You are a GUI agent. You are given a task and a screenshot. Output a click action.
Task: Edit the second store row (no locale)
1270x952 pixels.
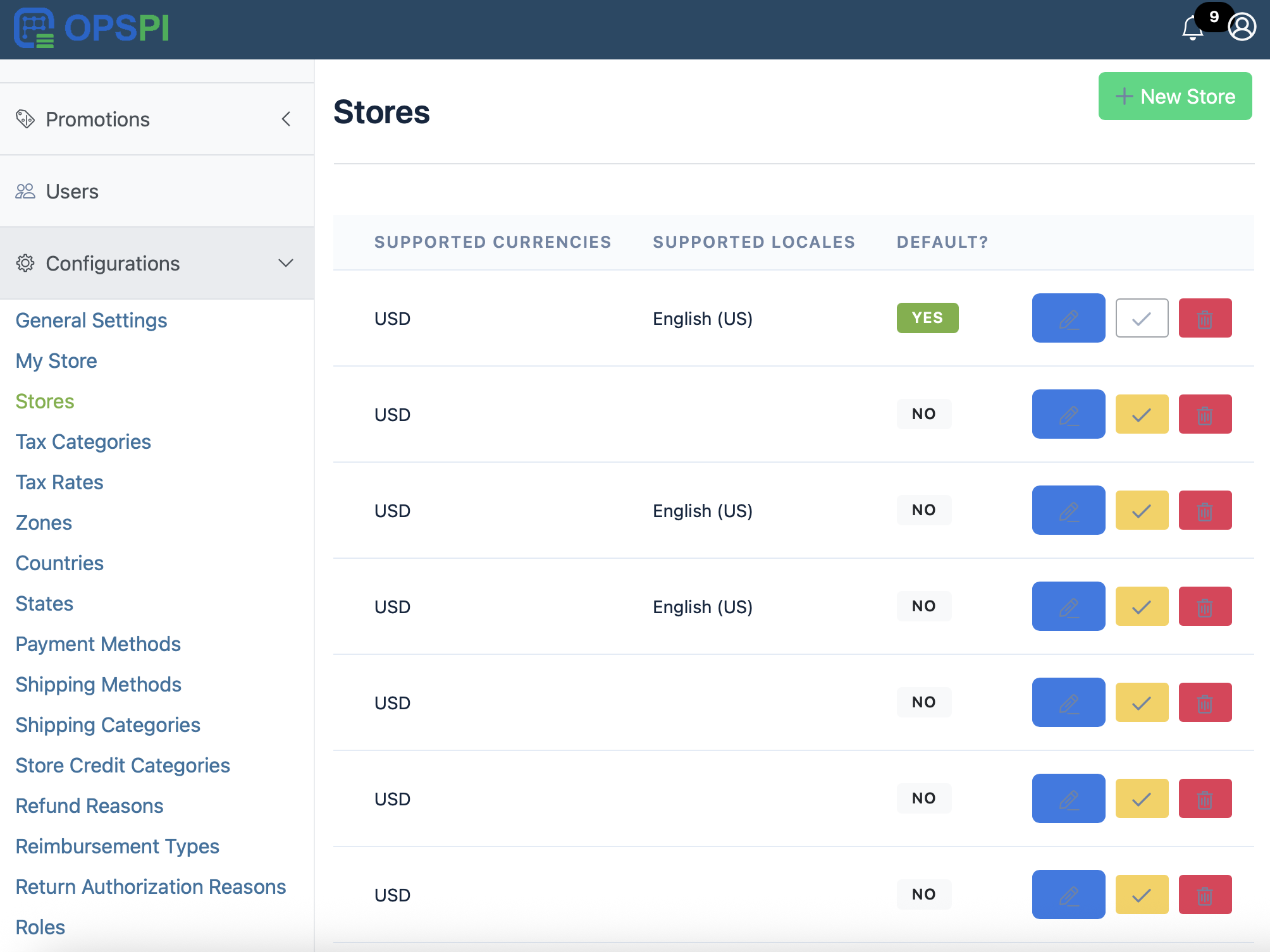1068,414
